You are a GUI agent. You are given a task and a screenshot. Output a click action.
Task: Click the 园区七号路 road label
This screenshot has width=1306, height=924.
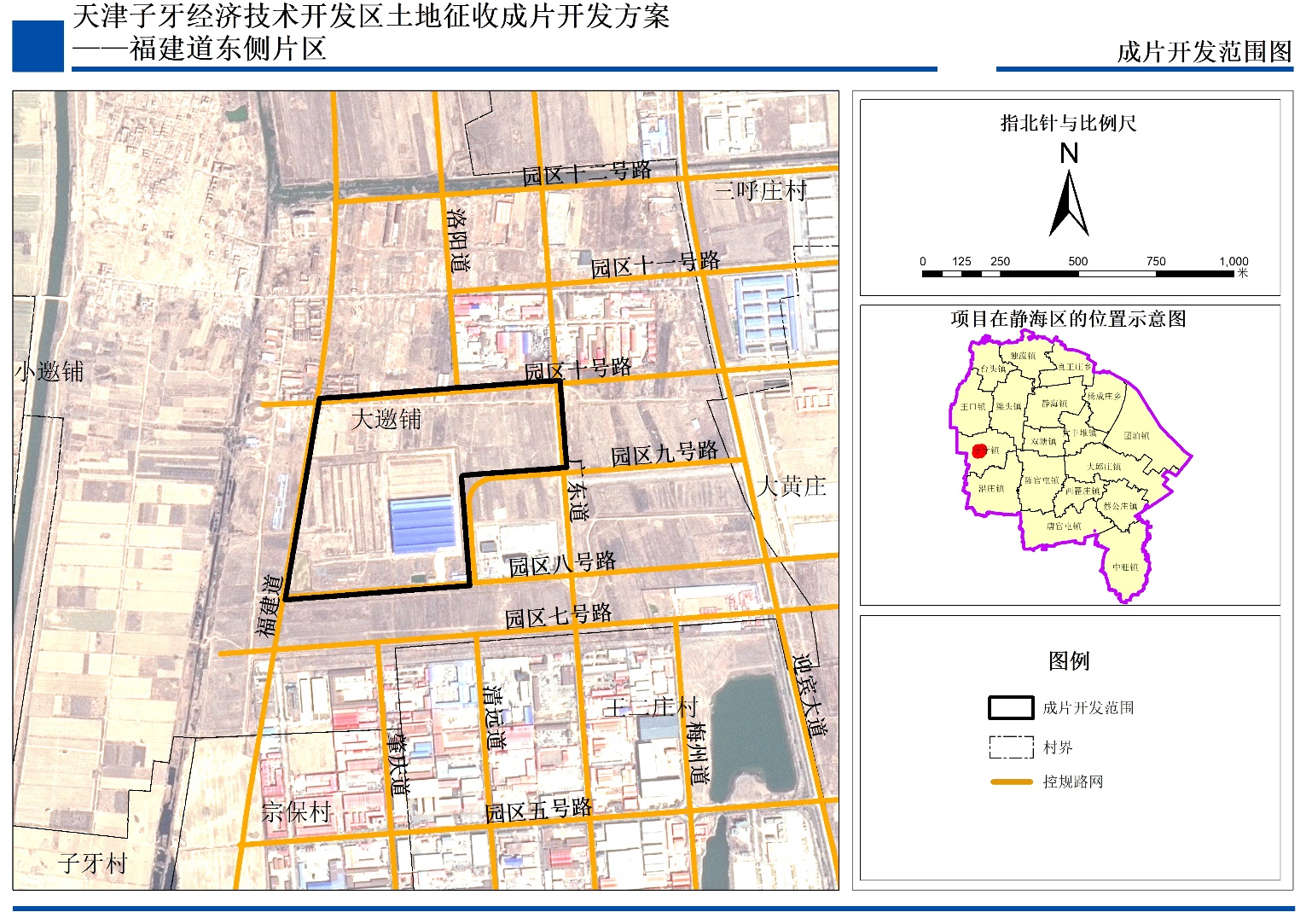[558, 615]
